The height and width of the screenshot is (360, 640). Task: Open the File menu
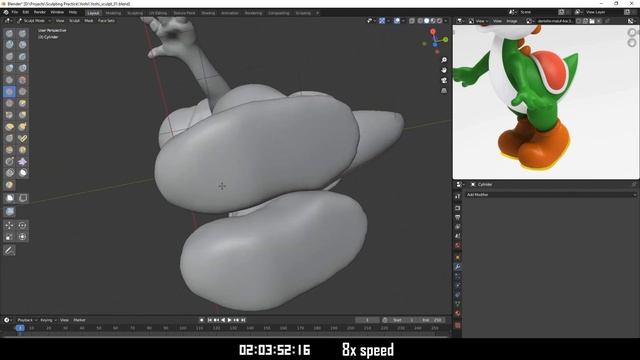(15, 12)
